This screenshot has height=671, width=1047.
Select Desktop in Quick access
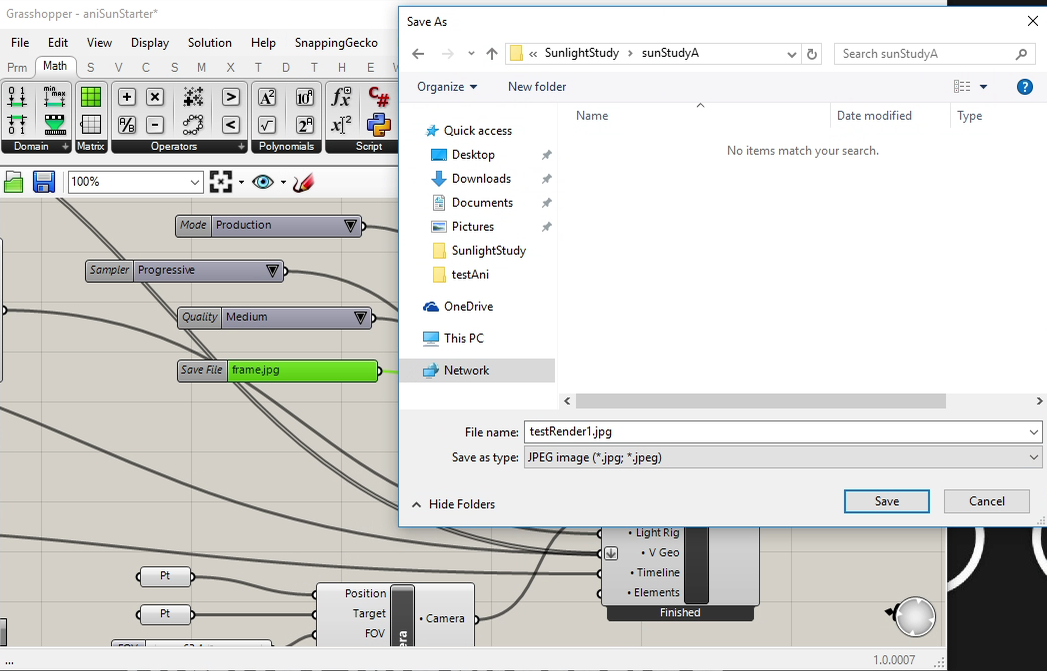click(473, 155)
